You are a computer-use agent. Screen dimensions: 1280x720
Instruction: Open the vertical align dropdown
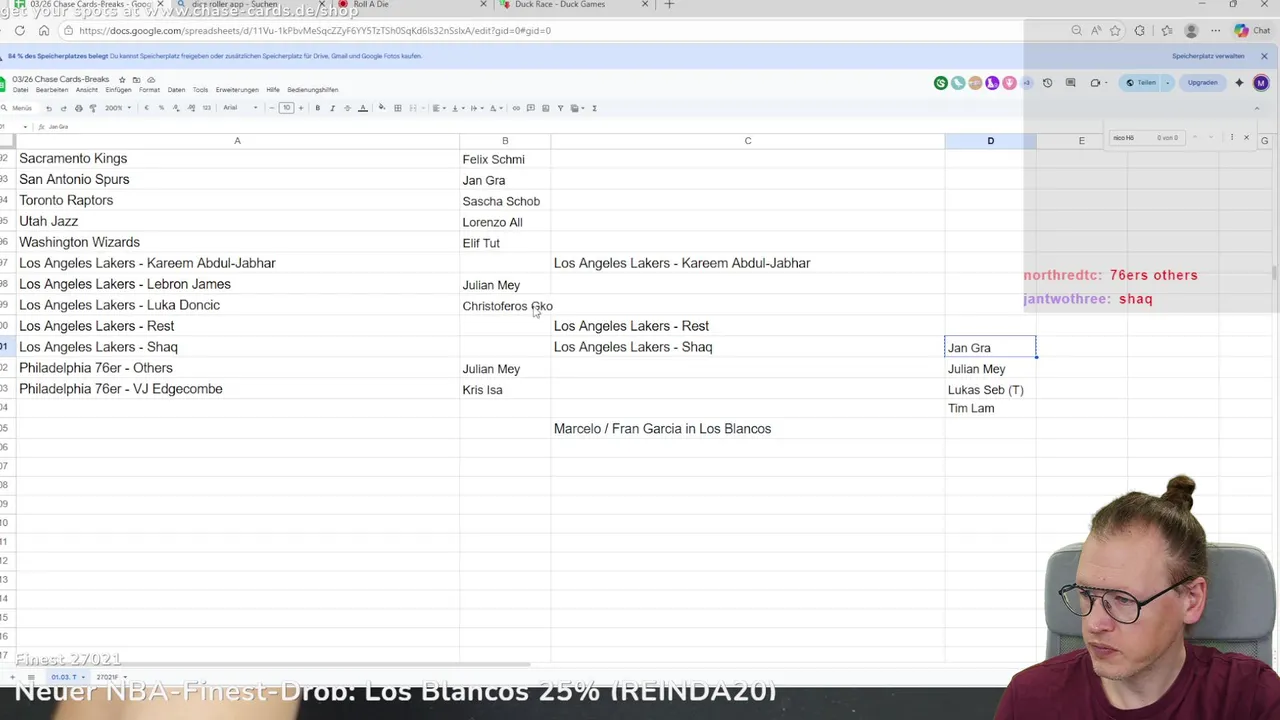[457, 108]
